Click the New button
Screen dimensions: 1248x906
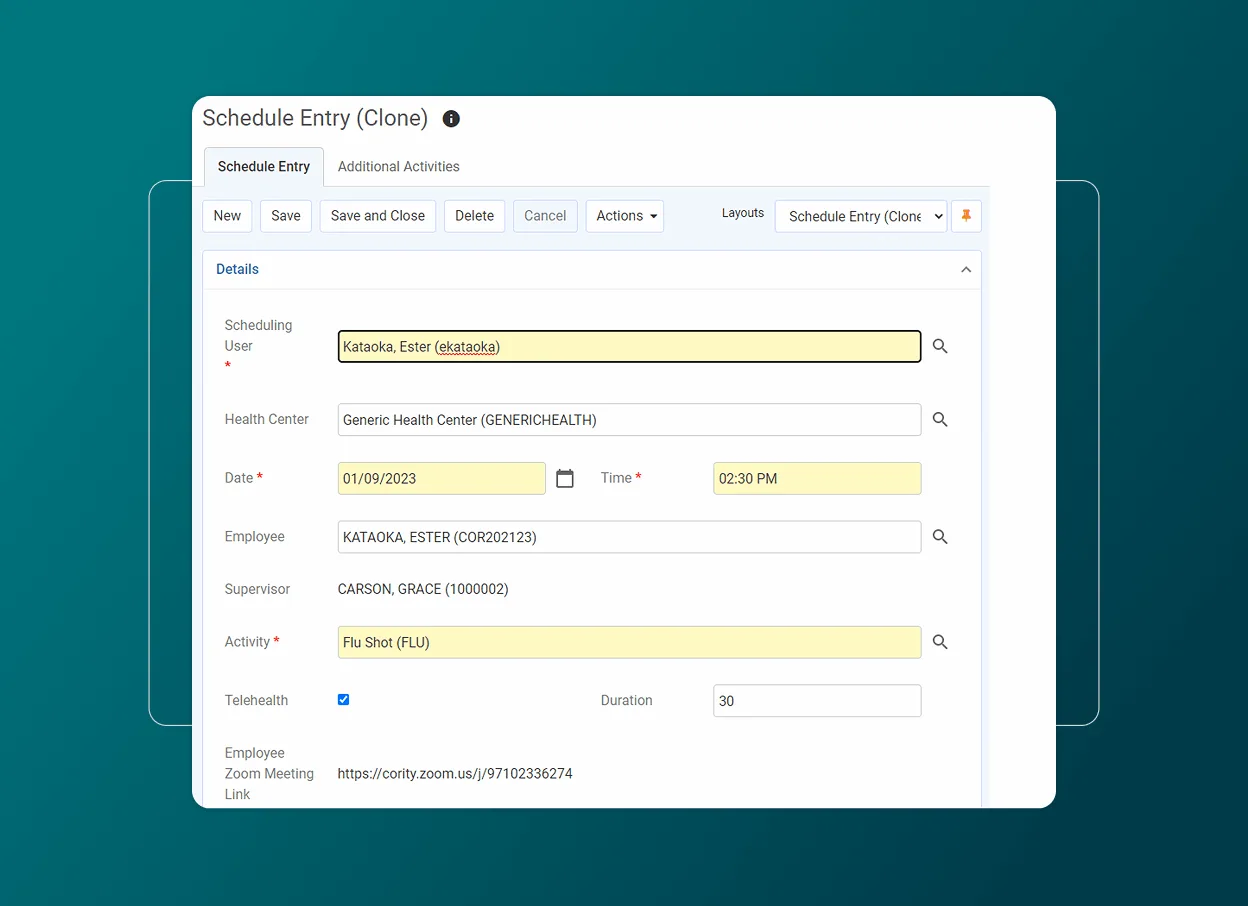coord(227,215)
